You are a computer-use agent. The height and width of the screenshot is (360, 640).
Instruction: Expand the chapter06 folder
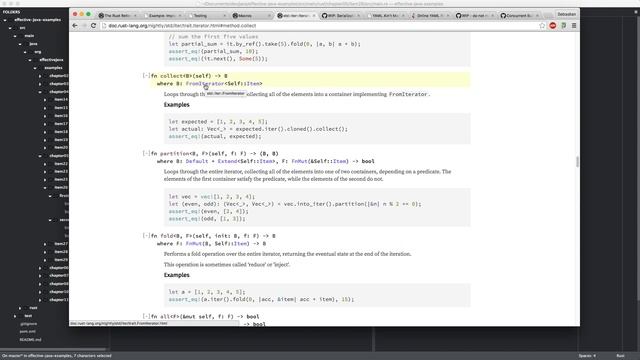click(40, 268)
